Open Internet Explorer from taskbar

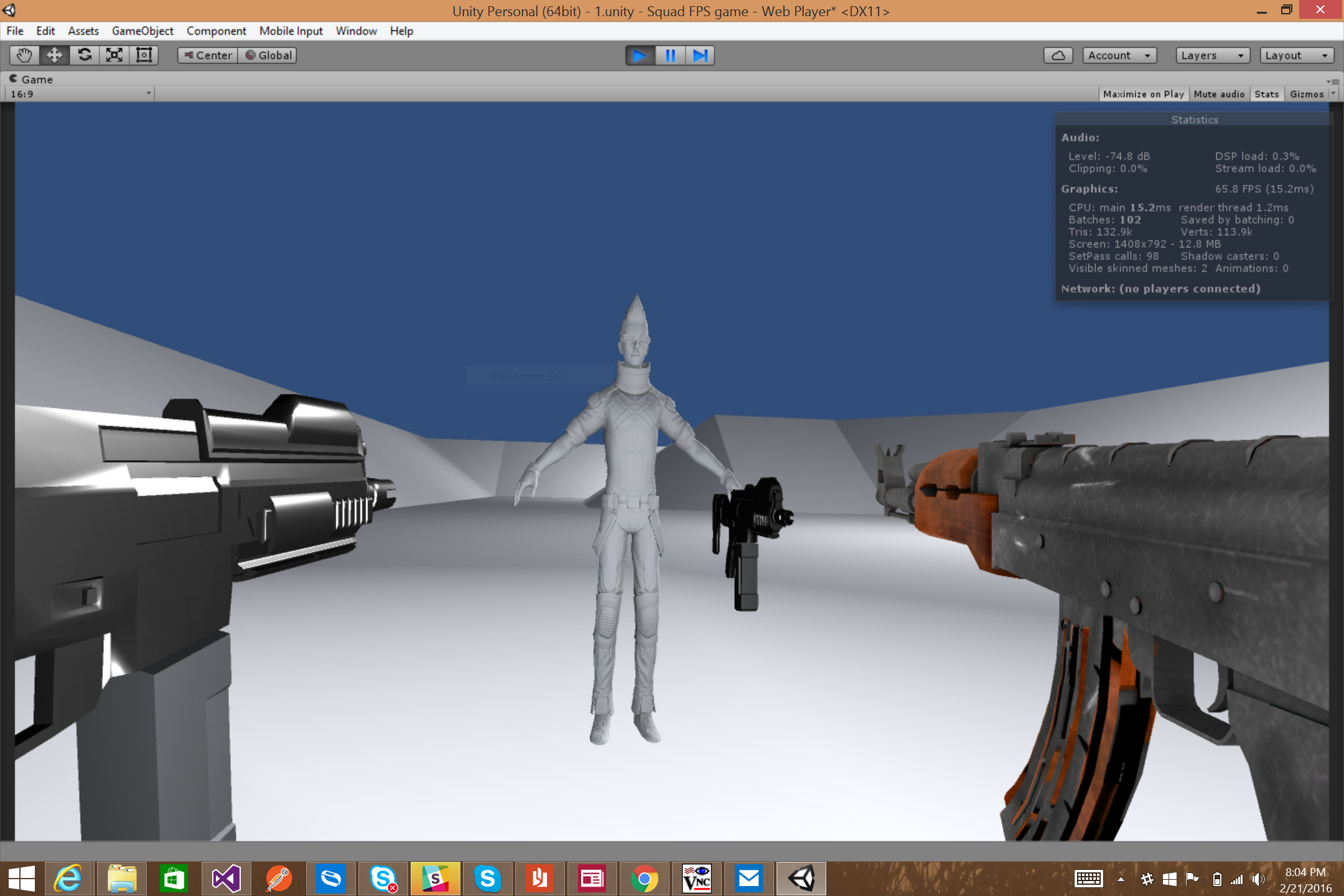pos(68,879)
